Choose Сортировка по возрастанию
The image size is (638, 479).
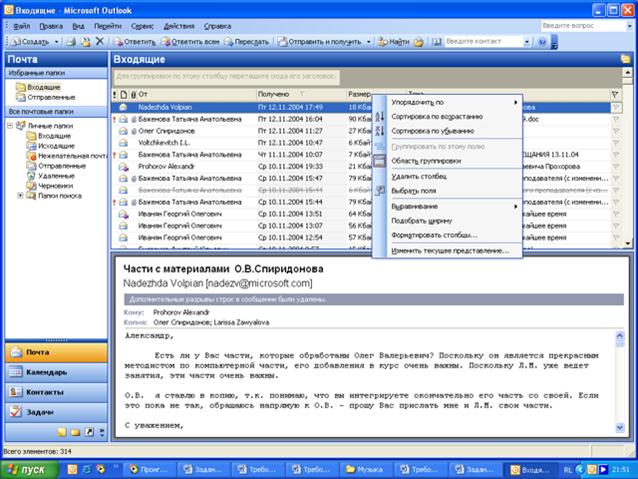(448, 117)
